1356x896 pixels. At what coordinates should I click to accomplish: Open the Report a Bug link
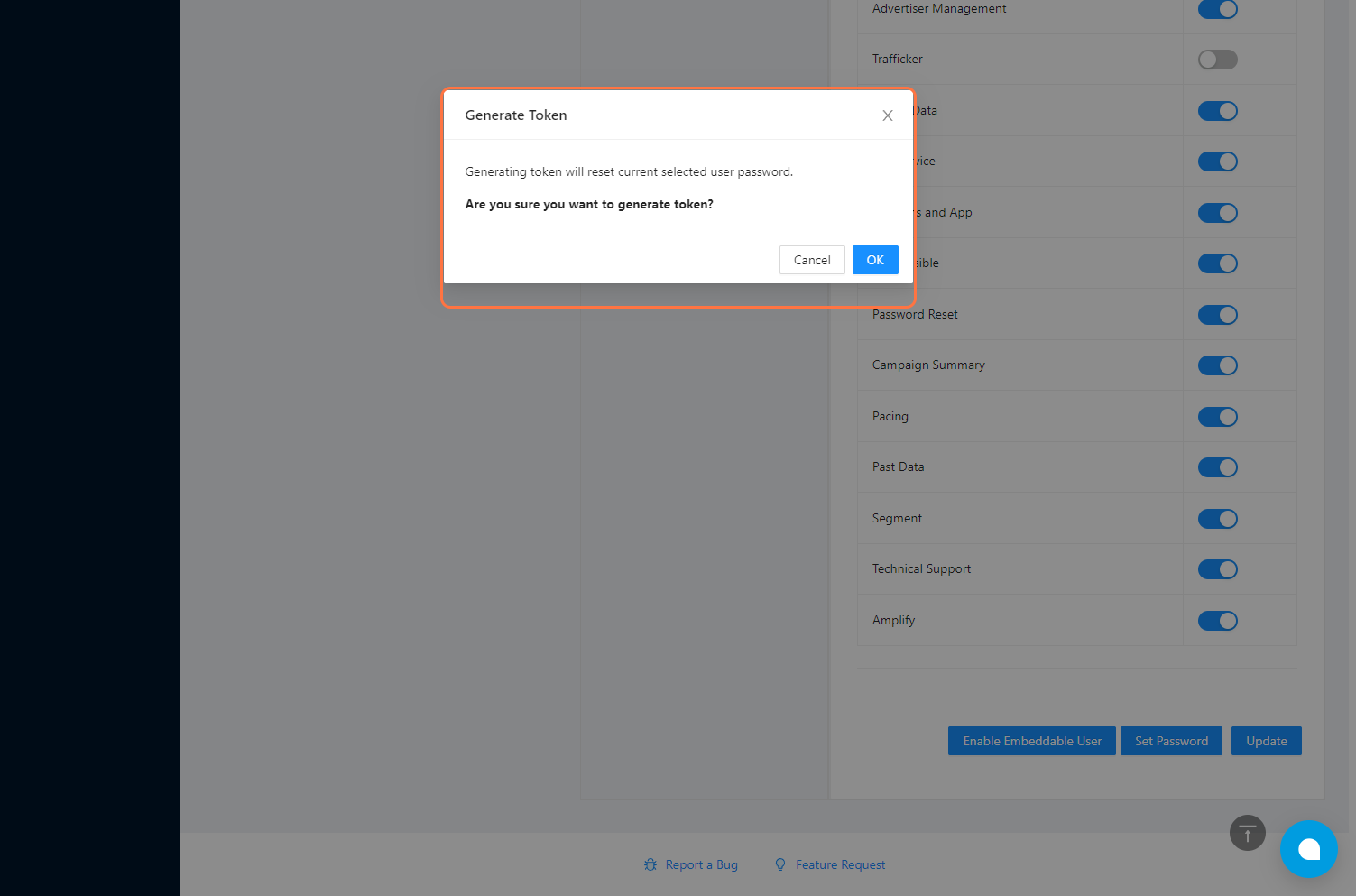tap(701, 864)
